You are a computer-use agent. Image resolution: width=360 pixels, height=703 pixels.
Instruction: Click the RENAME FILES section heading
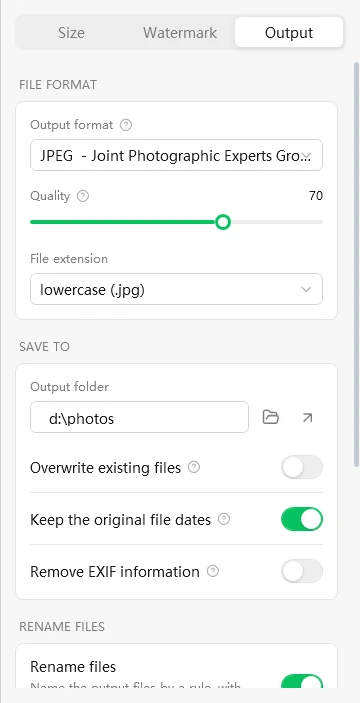pos(62,626)
